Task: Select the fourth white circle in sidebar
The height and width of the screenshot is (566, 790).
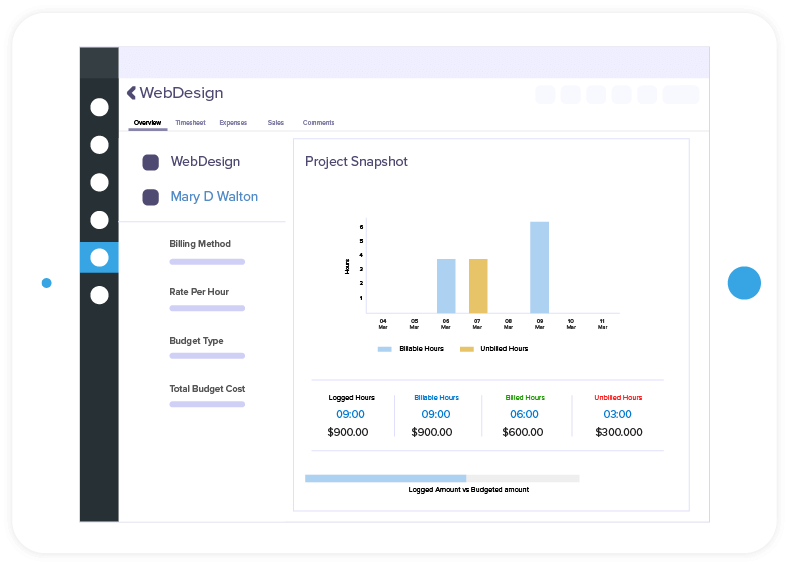Action: (99, 220)
